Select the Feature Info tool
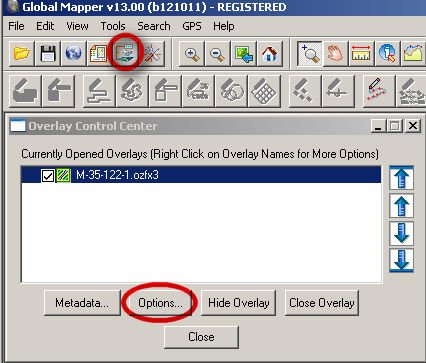The height and width of the screenshot is (363, 426). [387, 53]
